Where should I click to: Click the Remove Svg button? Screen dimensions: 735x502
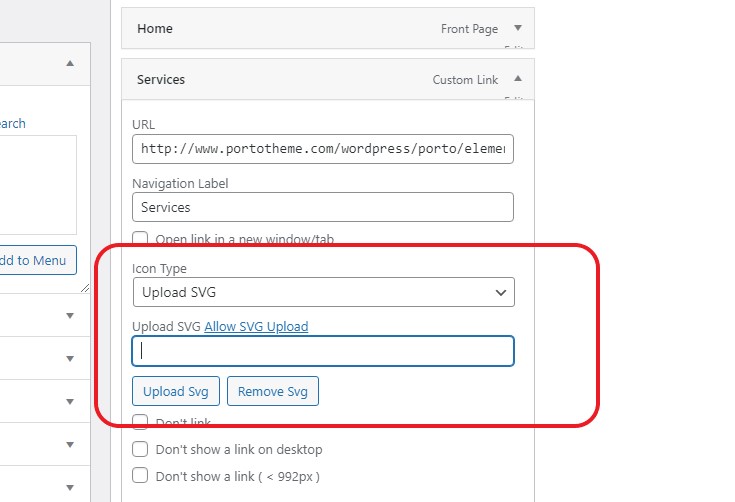(273, 391)
